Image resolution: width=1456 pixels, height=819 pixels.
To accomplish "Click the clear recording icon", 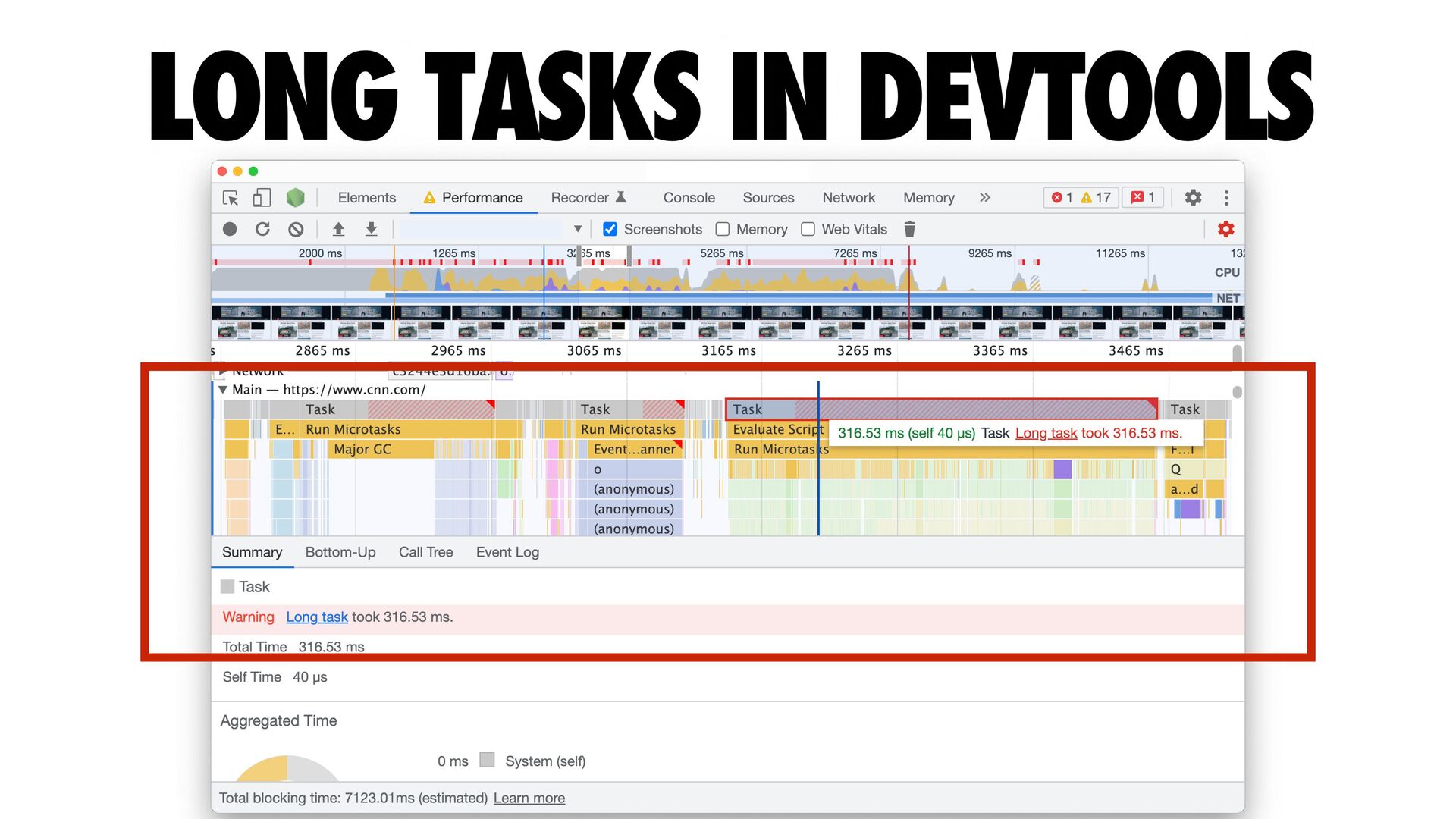I will tap(296, 229).
